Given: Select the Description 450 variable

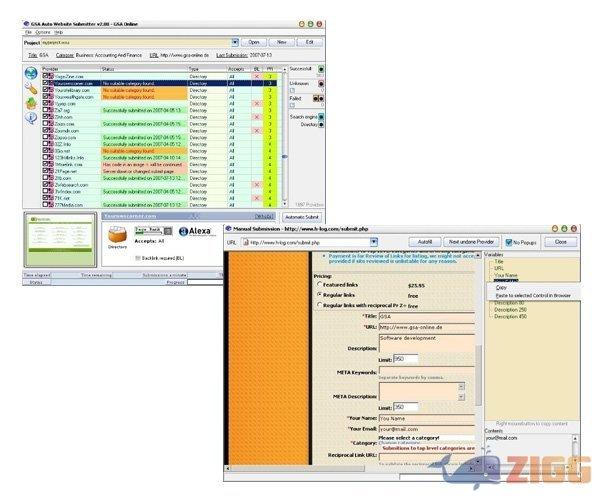Looking at the screenshot, I should pyautogui.click(x=510, y=316).
